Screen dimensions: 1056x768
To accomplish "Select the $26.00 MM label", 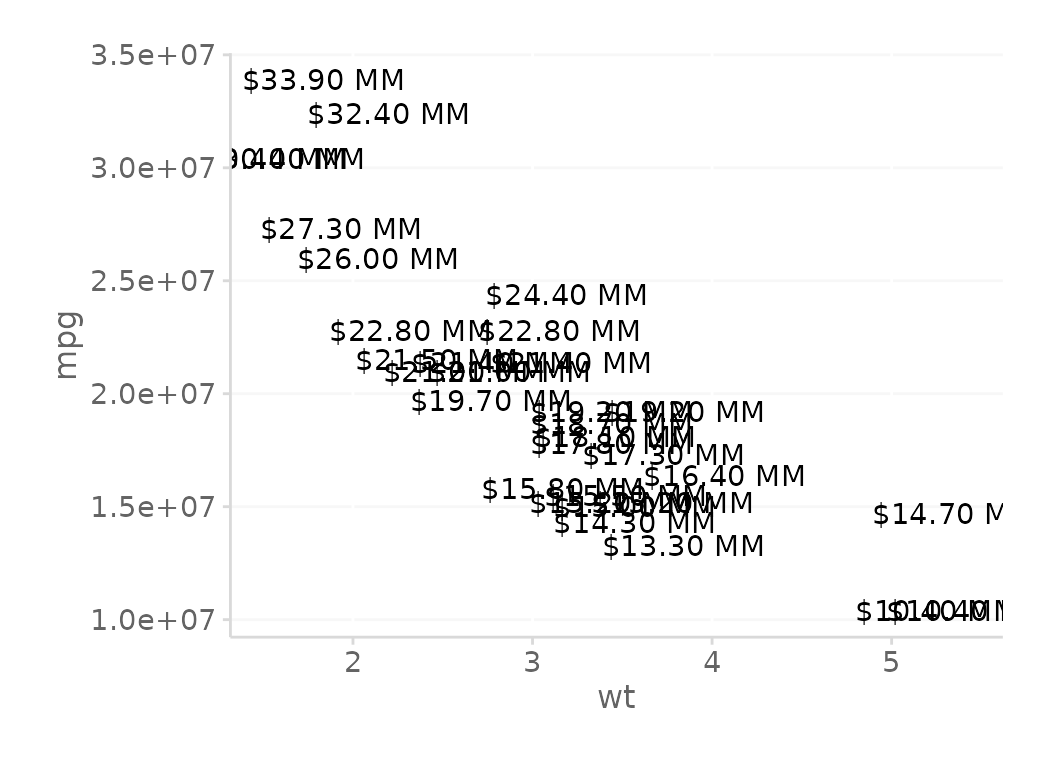I will [x=378, y=259].
